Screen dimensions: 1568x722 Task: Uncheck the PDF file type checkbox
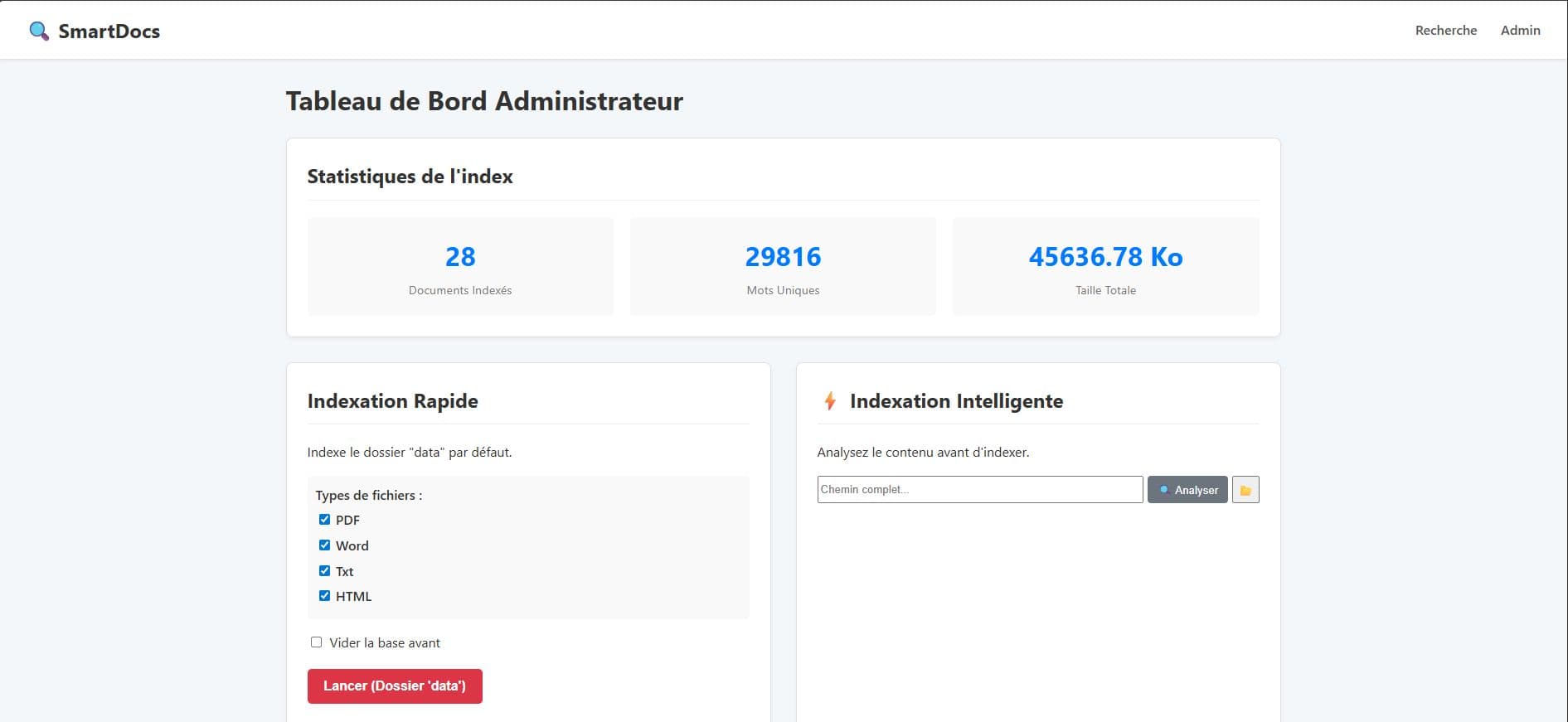[x=324, y=520]
